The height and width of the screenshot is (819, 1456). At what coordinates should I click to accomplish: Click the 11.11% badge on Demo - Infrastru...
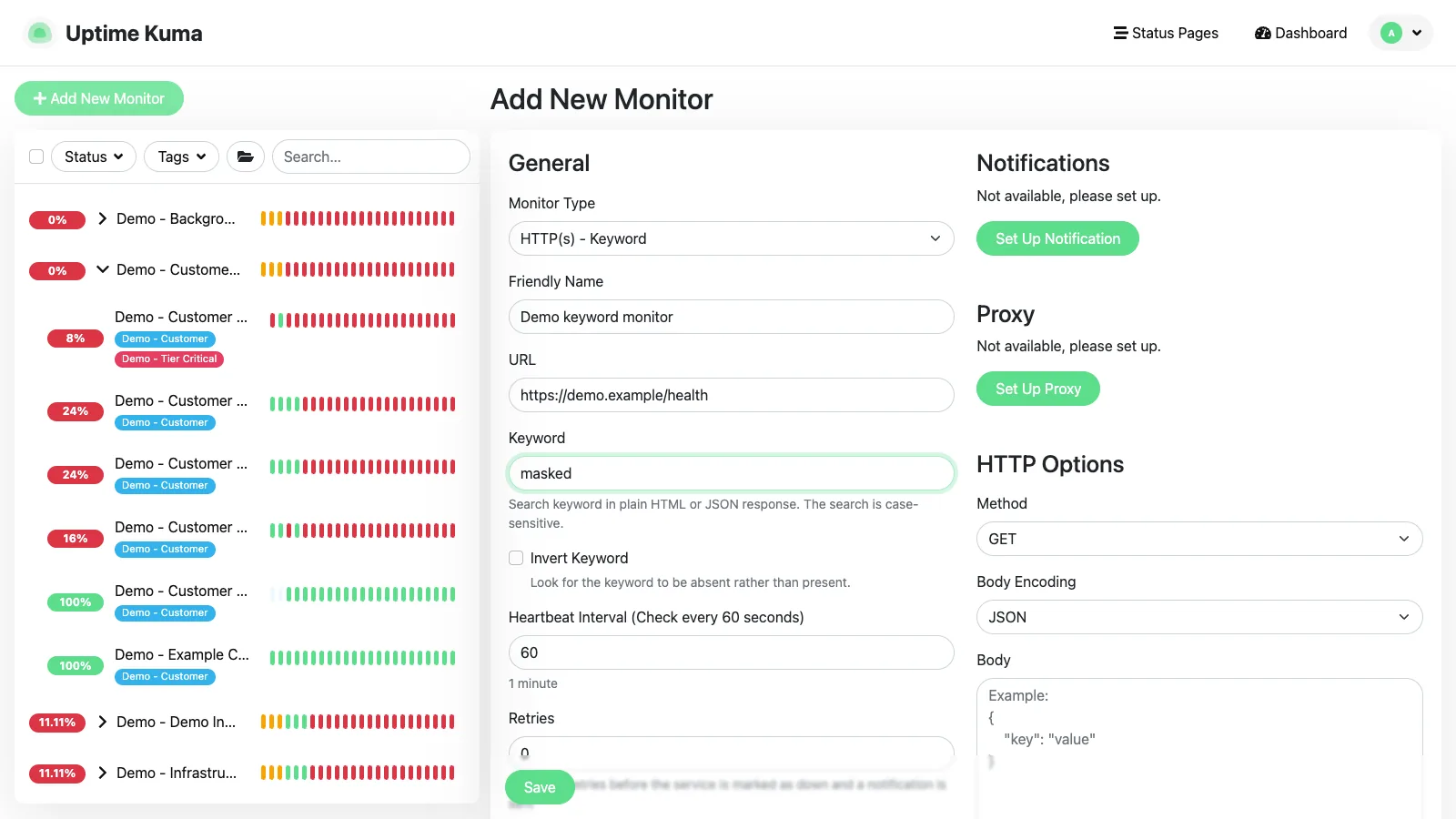57,773
